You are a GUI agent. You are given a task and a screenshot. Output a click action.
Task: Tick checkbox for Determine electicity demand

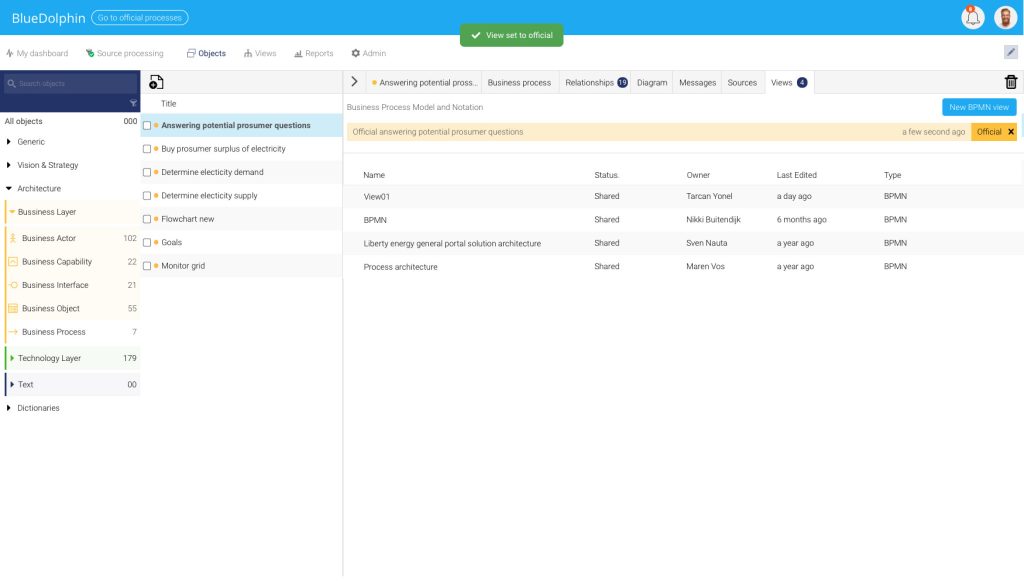147,172
